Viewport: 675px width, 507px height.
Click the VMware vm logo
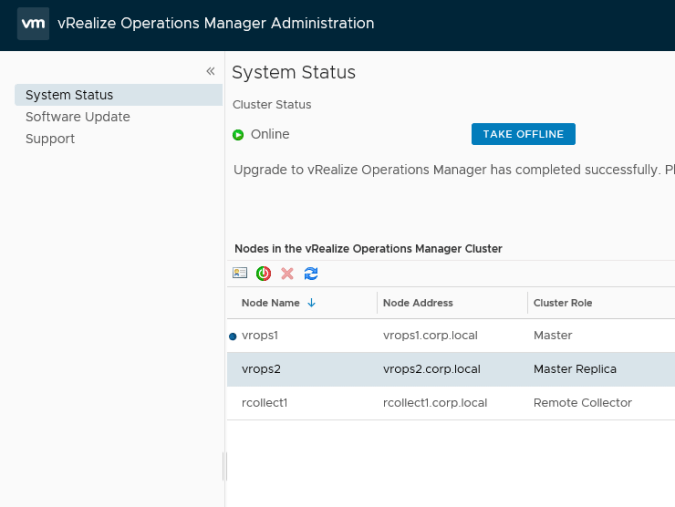click(x=33, y=23)
